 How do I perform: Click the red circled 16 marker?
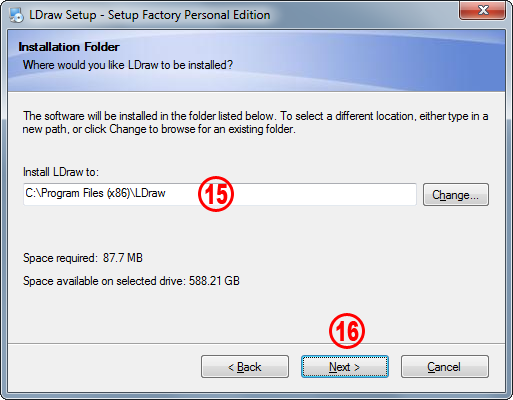pyautogui.click(x=347, y=331)
